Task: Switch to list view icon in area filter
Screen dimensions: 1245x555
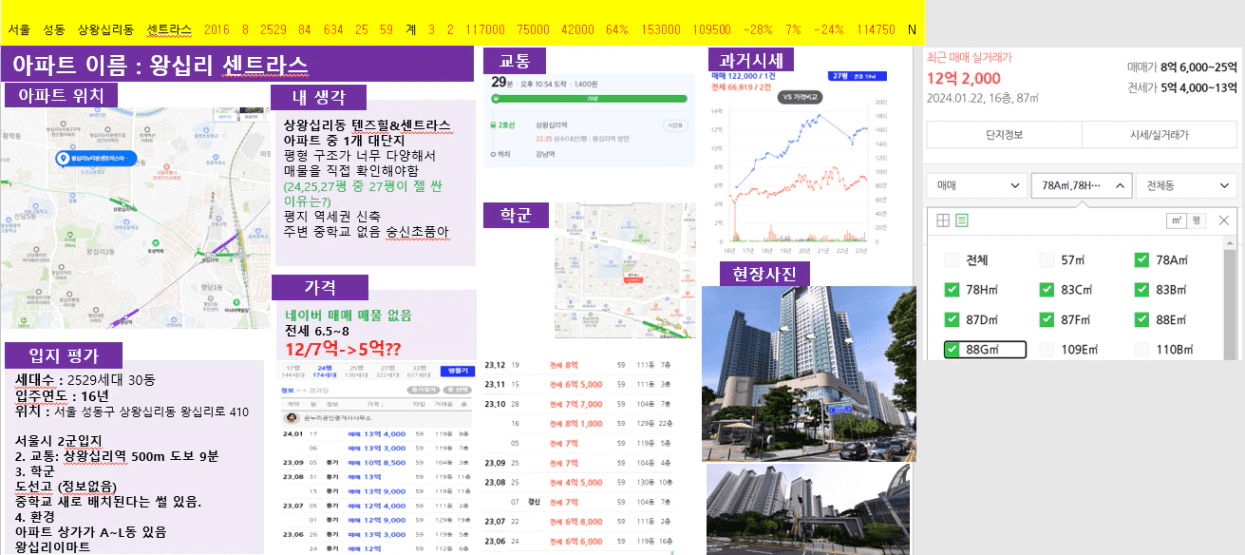Action: (x=962, y=220)
